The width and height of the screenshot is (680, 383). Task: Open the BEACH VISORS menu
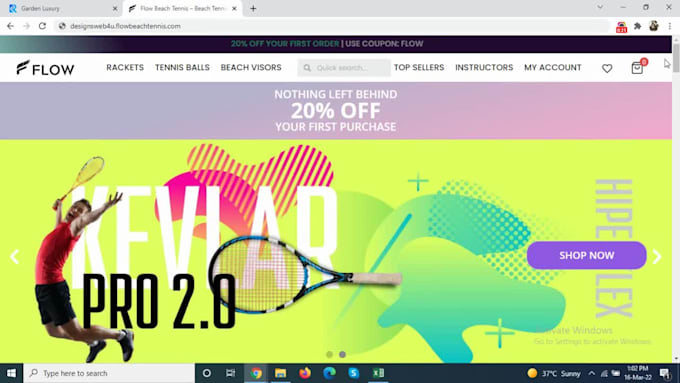pos(251,68)
